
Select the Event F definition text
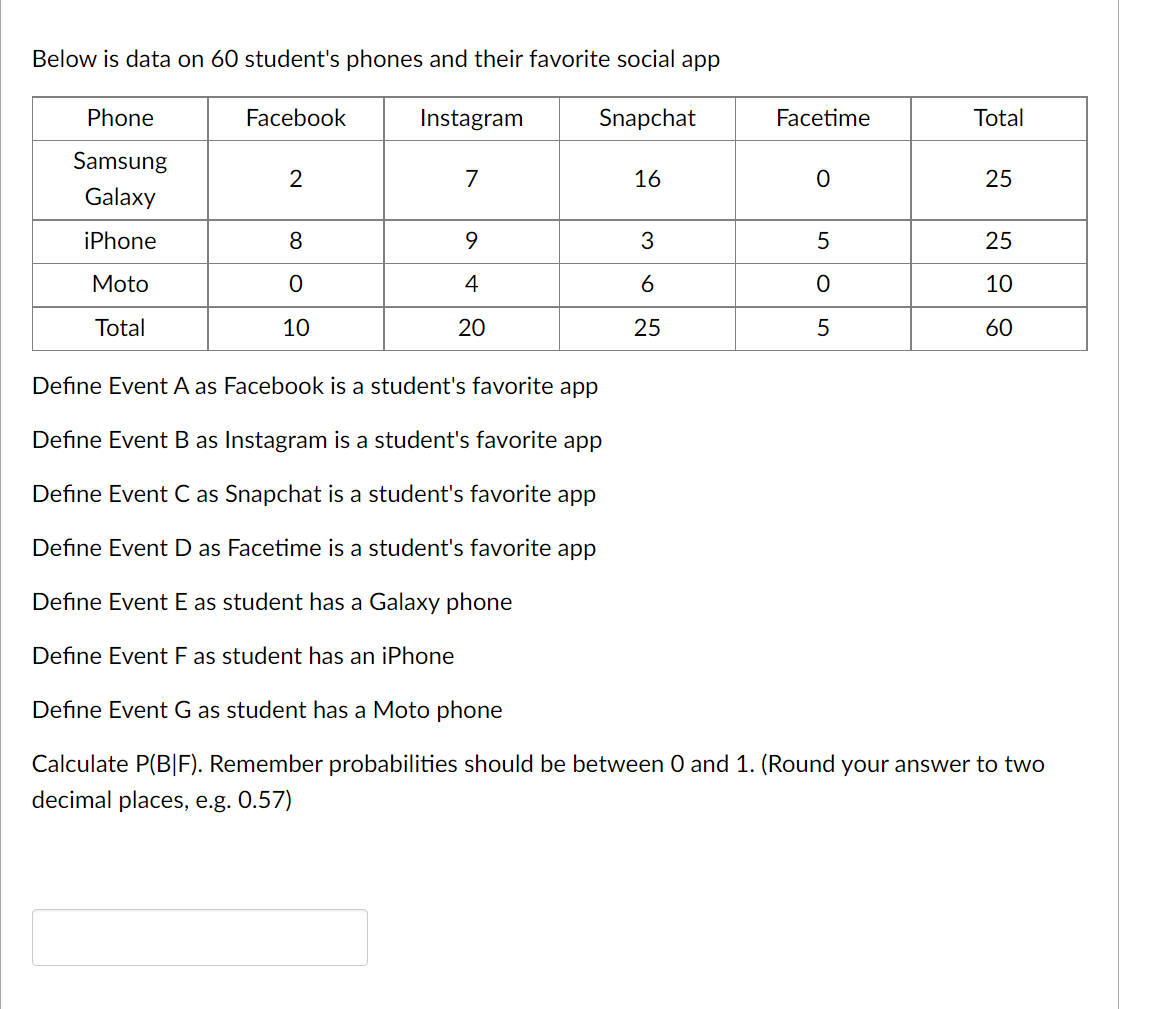coord(243,656)
